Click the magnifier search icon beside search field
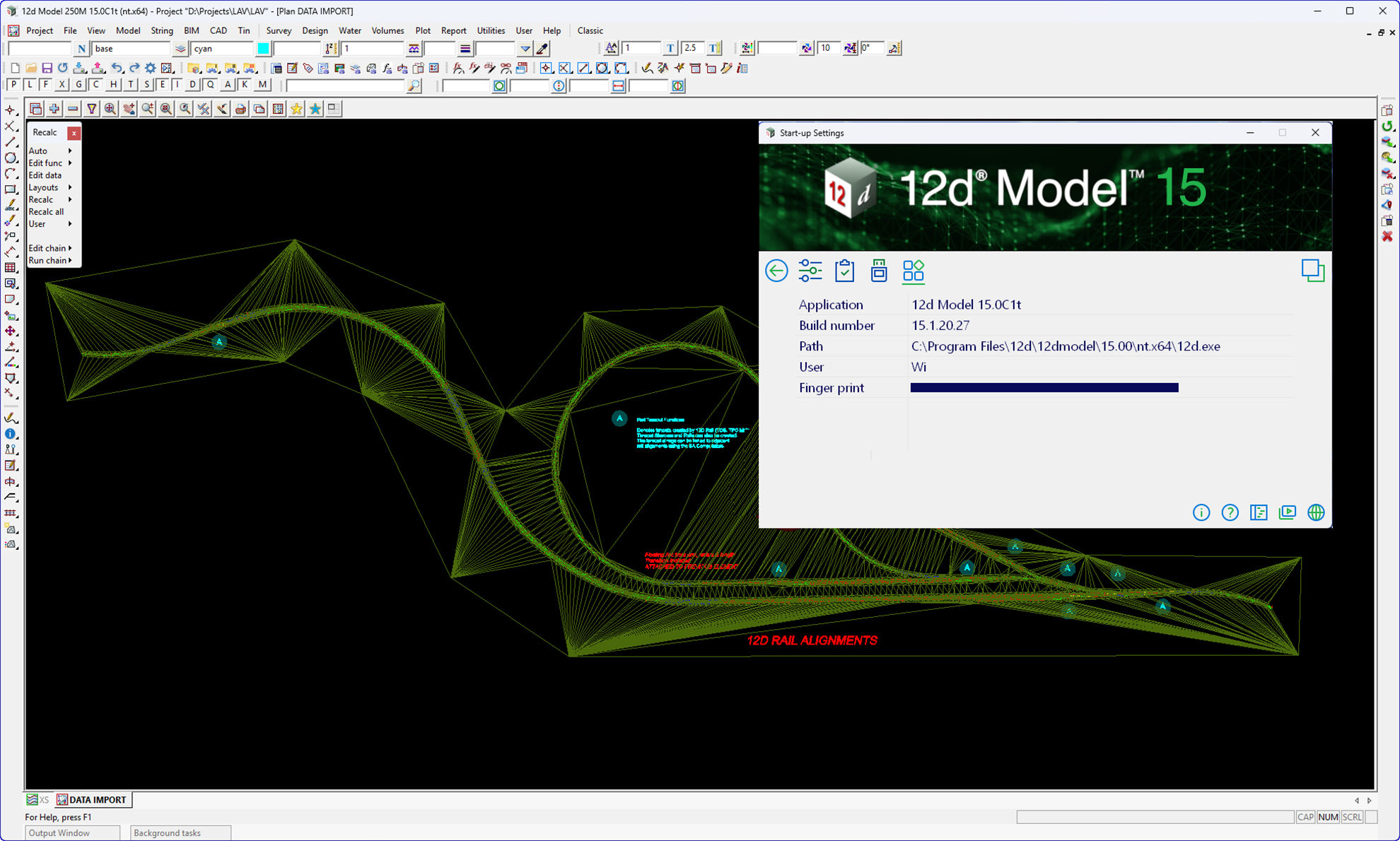The height and width of the screenshot is (841, 1400). 414,86
